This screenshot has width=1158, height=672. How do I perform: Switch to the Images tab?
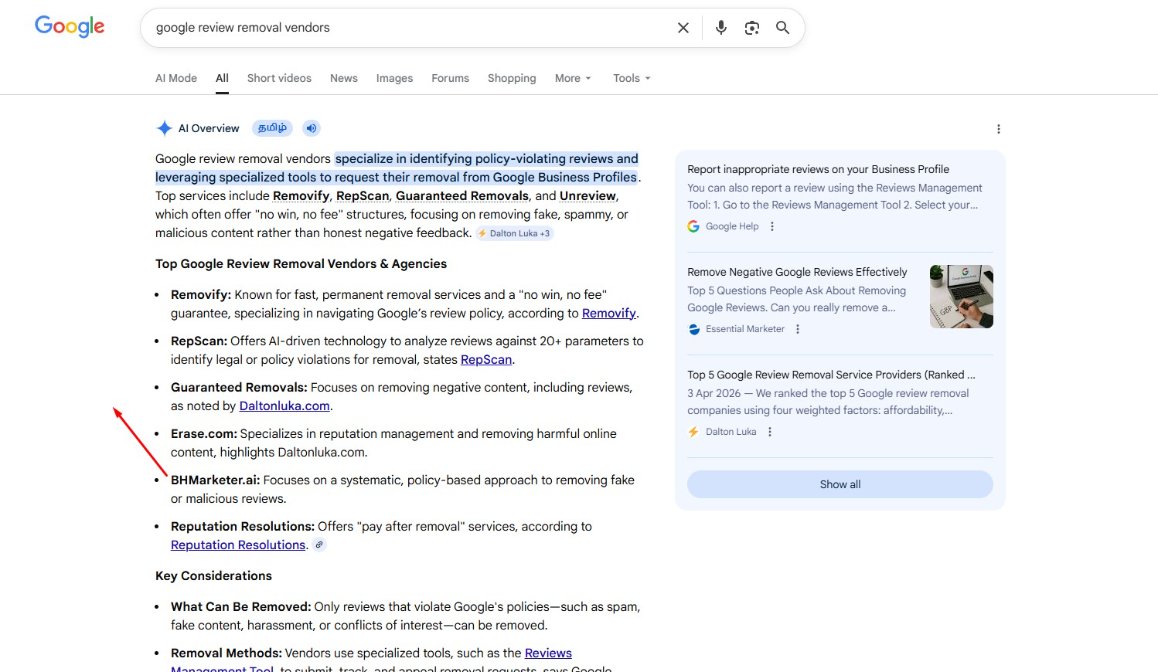394,78
